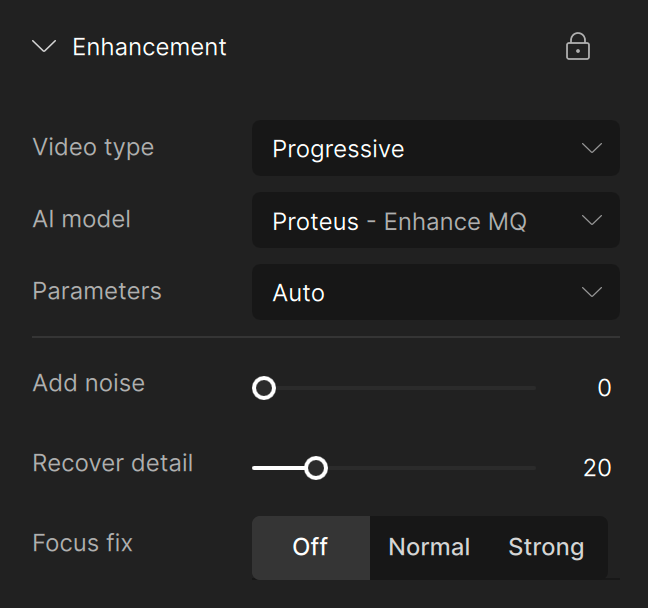Open the Parameters Auto dropdown

435,293
